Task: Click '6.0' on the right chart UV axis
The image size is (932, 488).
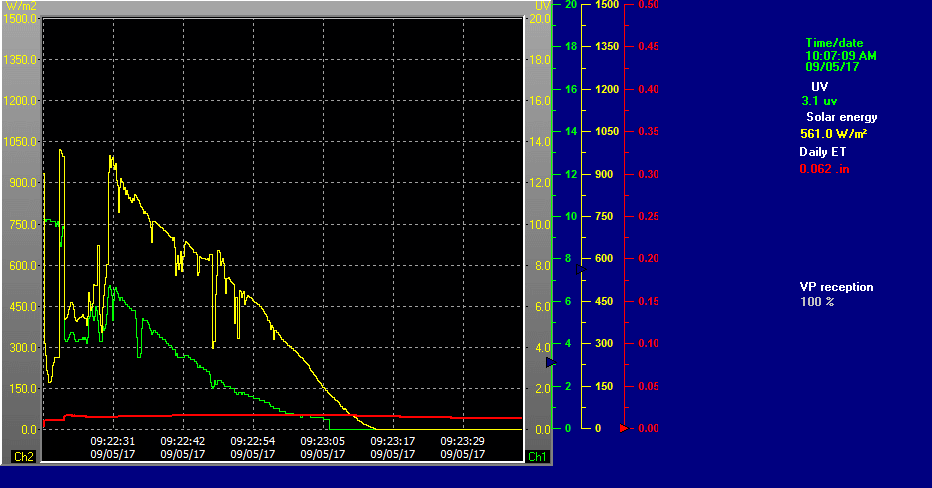Action: point(542,307)
